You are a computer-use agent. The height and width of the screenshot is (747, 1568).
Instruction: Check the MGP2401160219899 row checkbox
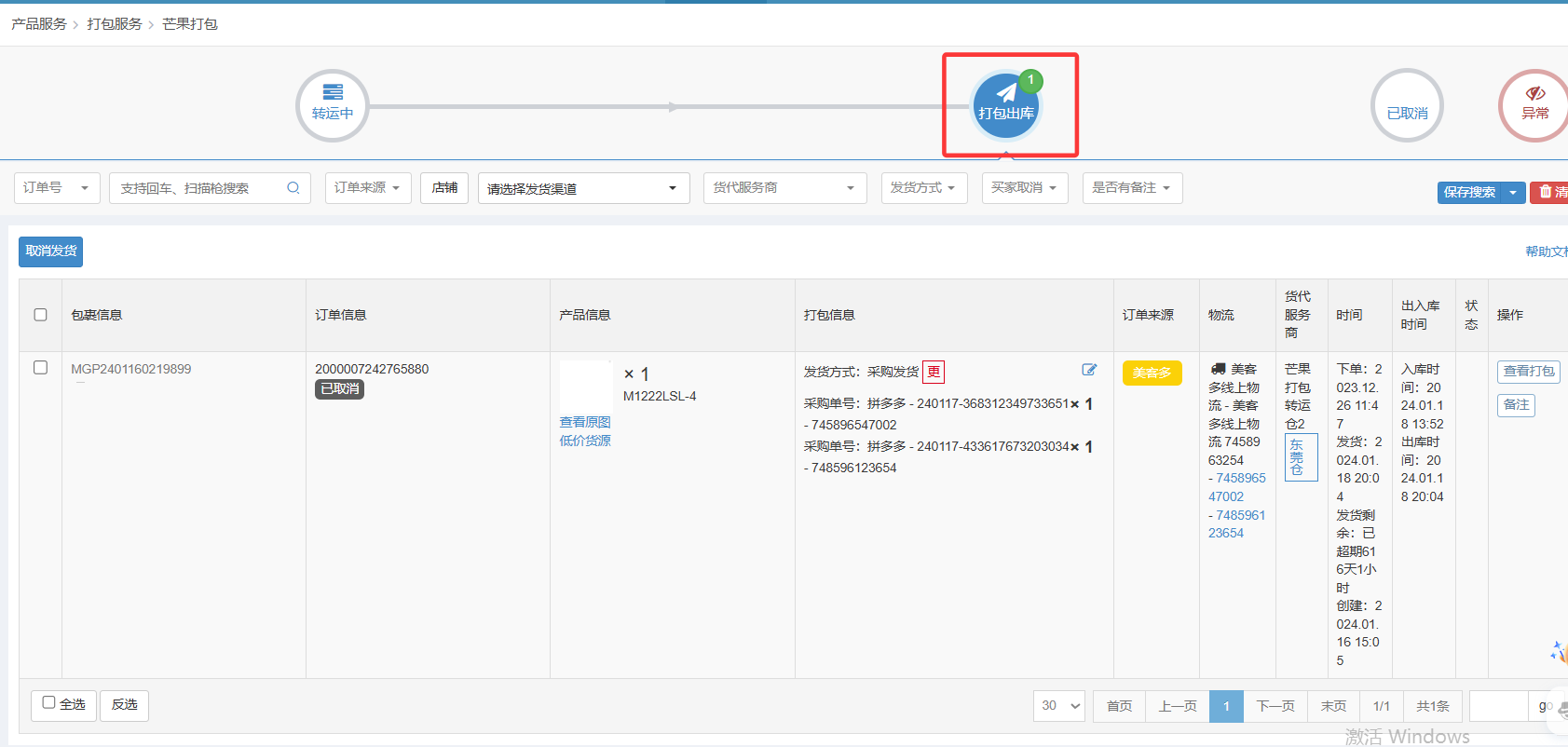click(41, 368)
